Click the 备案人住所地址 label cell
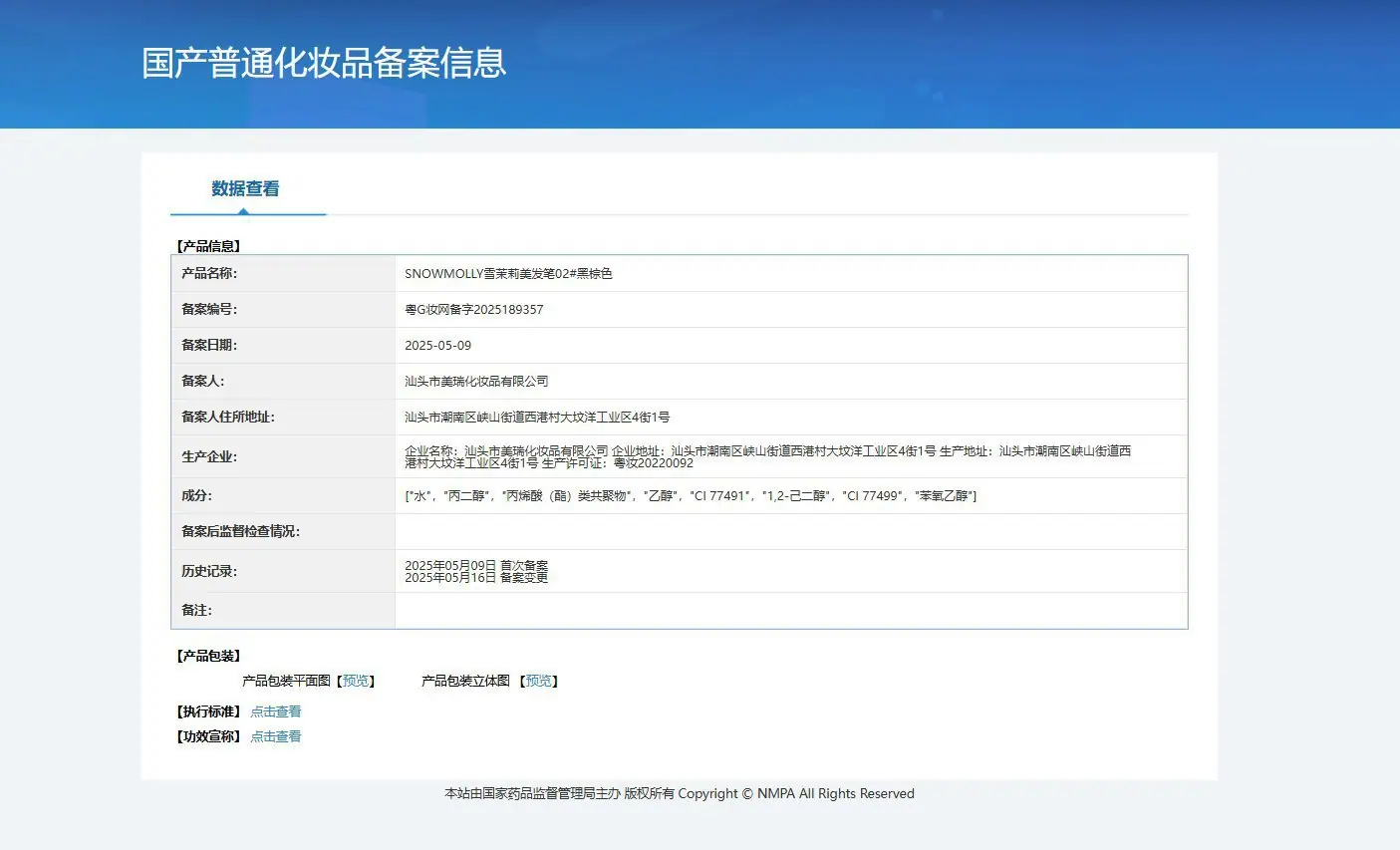1400x850 pixels. pyautogui.click(x=284, y=417)
